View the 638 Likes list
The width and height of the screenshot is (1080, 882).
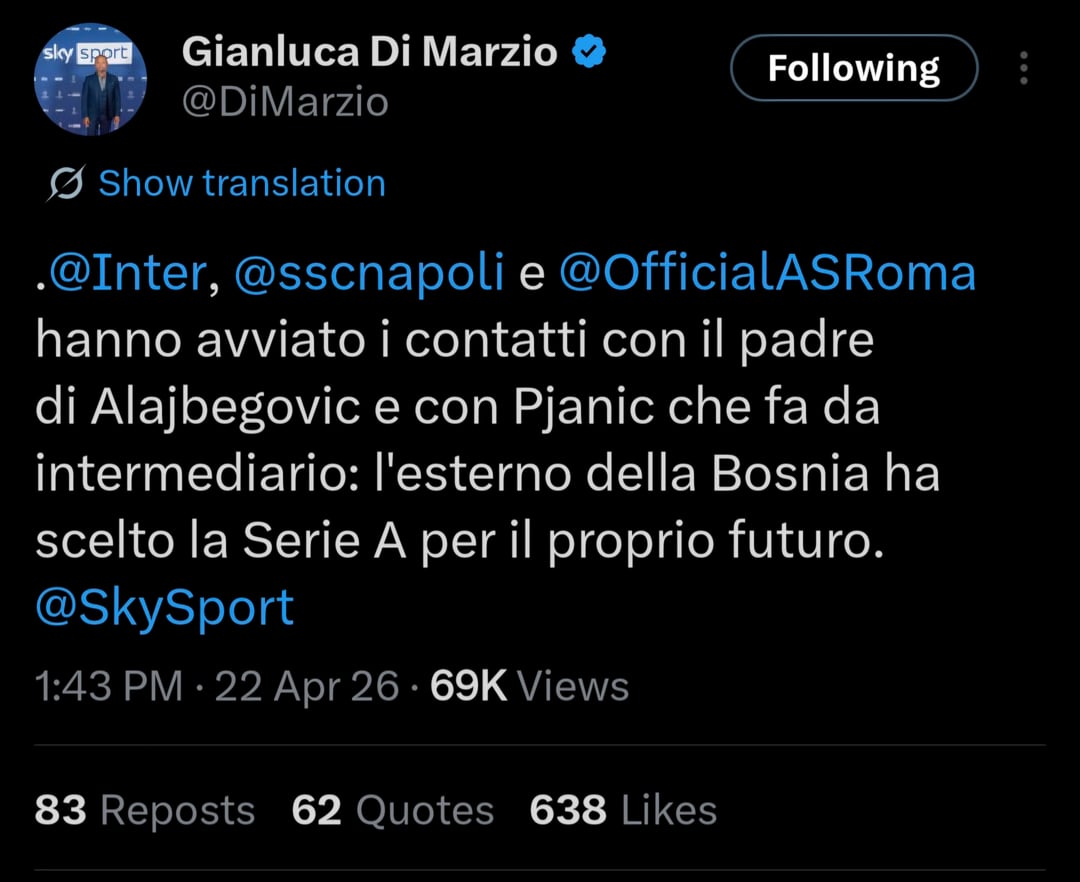pyautogui.click(x=623, y=810)
